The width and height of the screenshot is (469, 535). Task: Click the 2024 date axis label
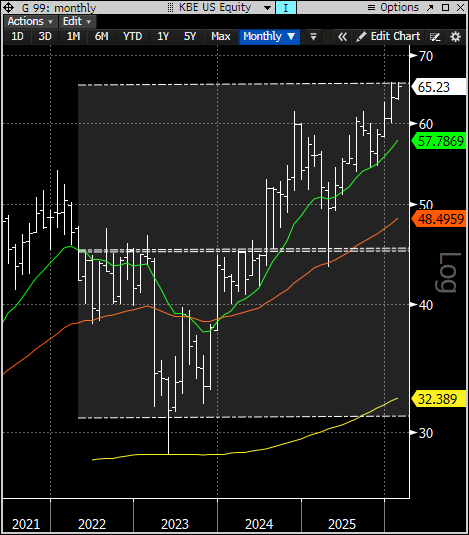pos(259,524)
